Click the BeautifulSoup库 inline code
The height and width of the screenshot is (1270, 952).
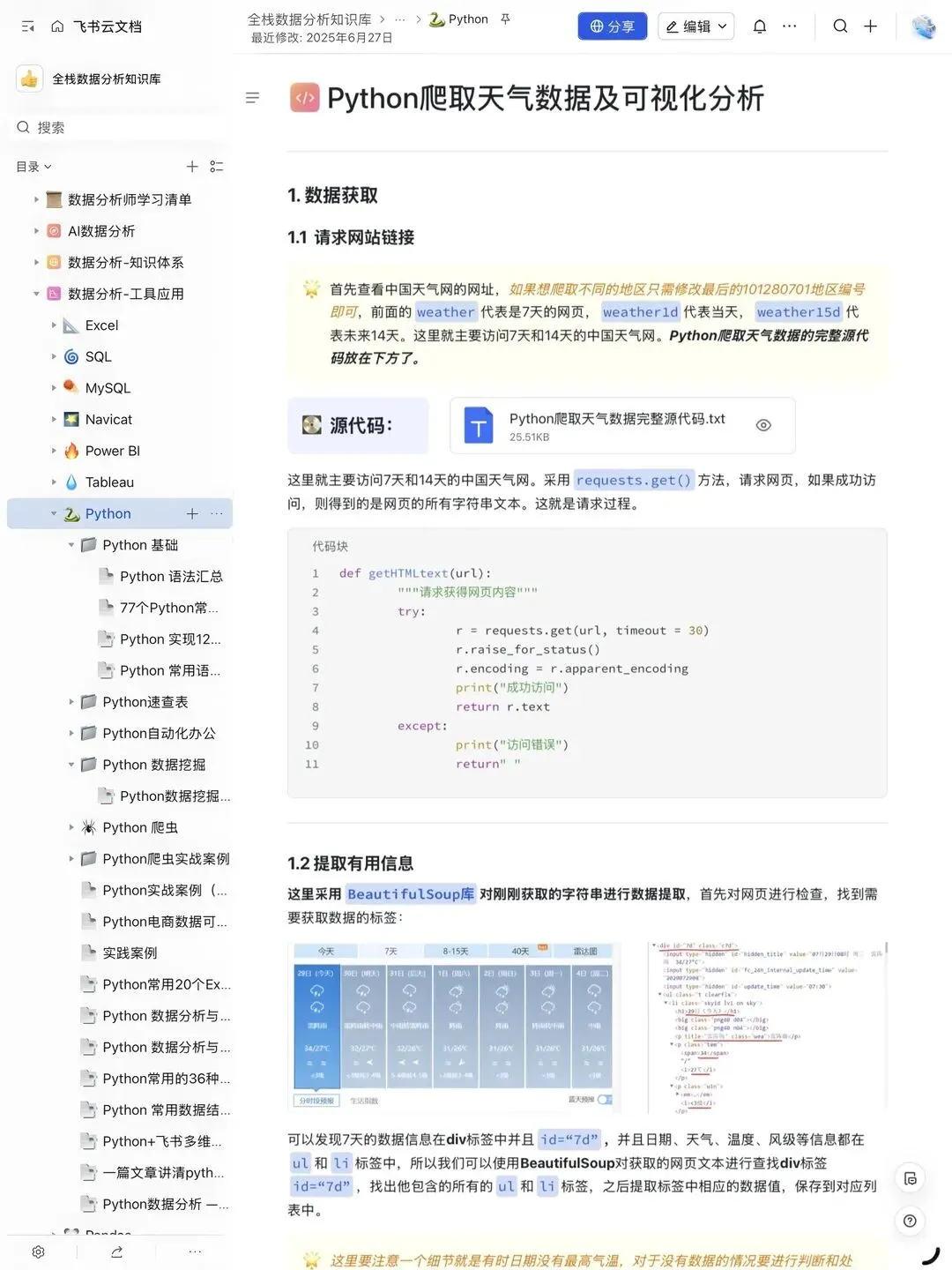coord(411,893)
